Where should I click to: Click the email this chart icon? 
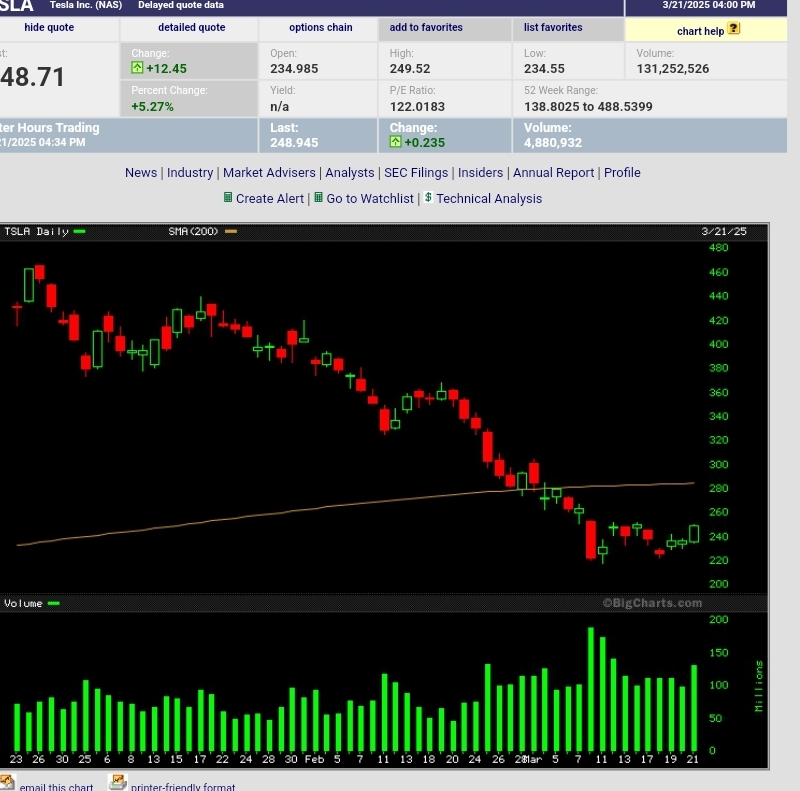[7, 782]
